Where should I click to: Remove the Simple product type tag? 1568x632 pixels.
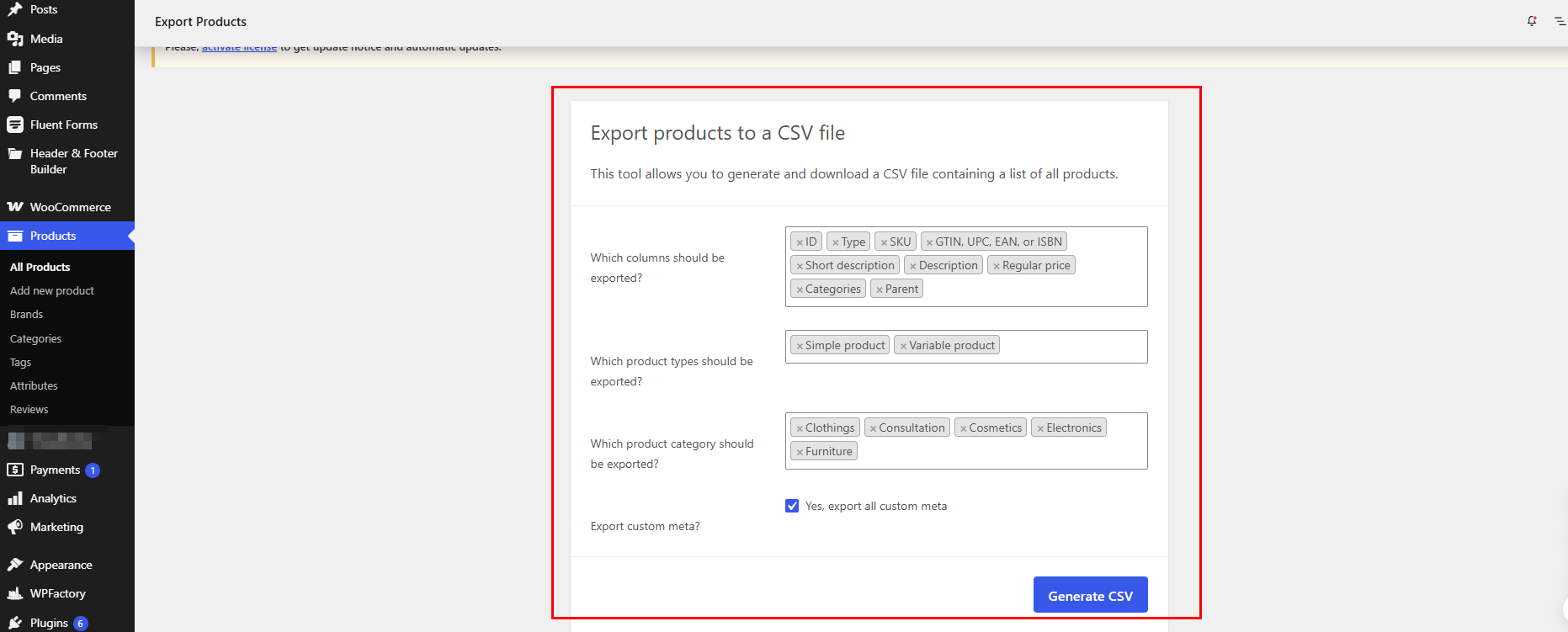800,346
